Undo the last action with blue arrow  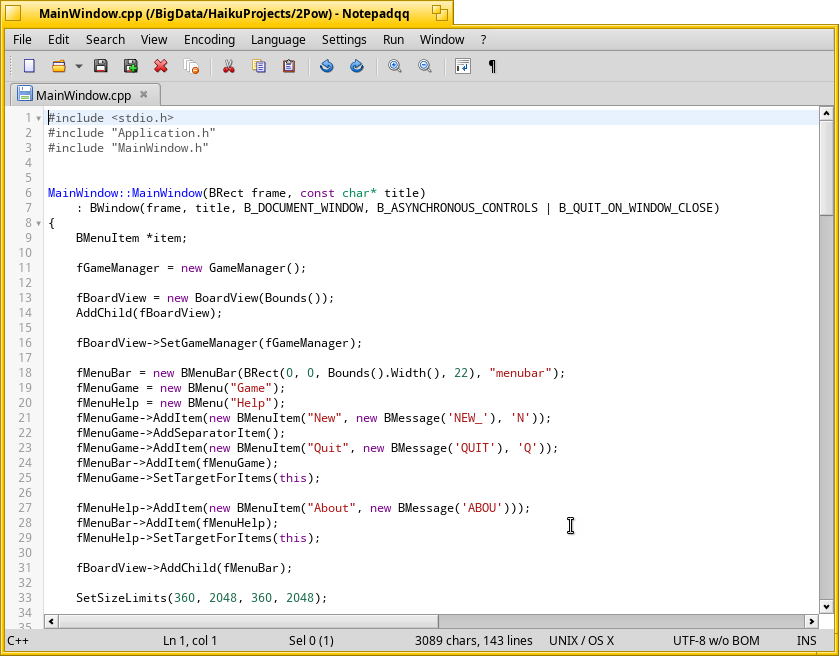pyautogui.click(x=326, y=66)
